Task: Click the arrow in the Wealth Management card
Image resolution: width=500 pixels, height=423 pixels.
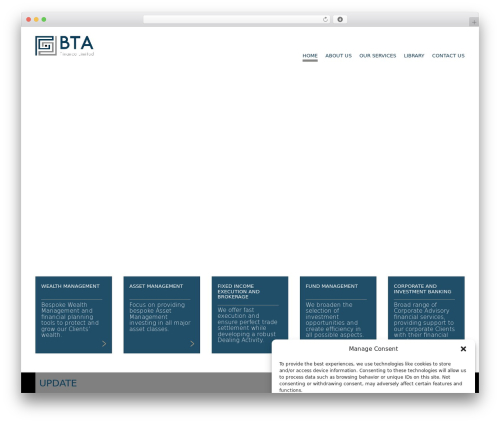Action: [104, 343]
